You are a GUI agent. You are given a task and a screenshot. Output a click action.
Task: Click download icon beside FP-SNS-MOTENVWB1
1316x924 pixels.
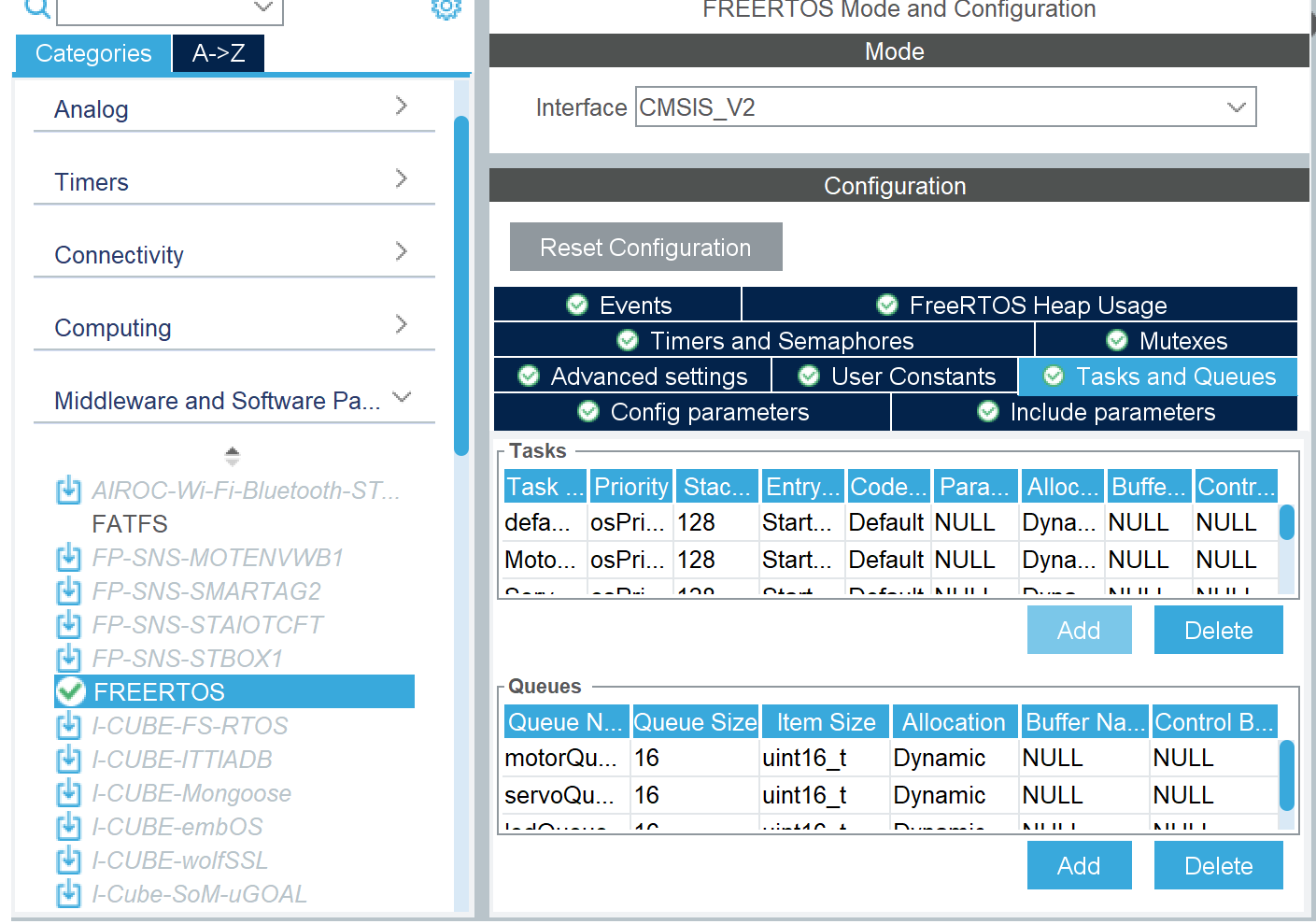68,558
